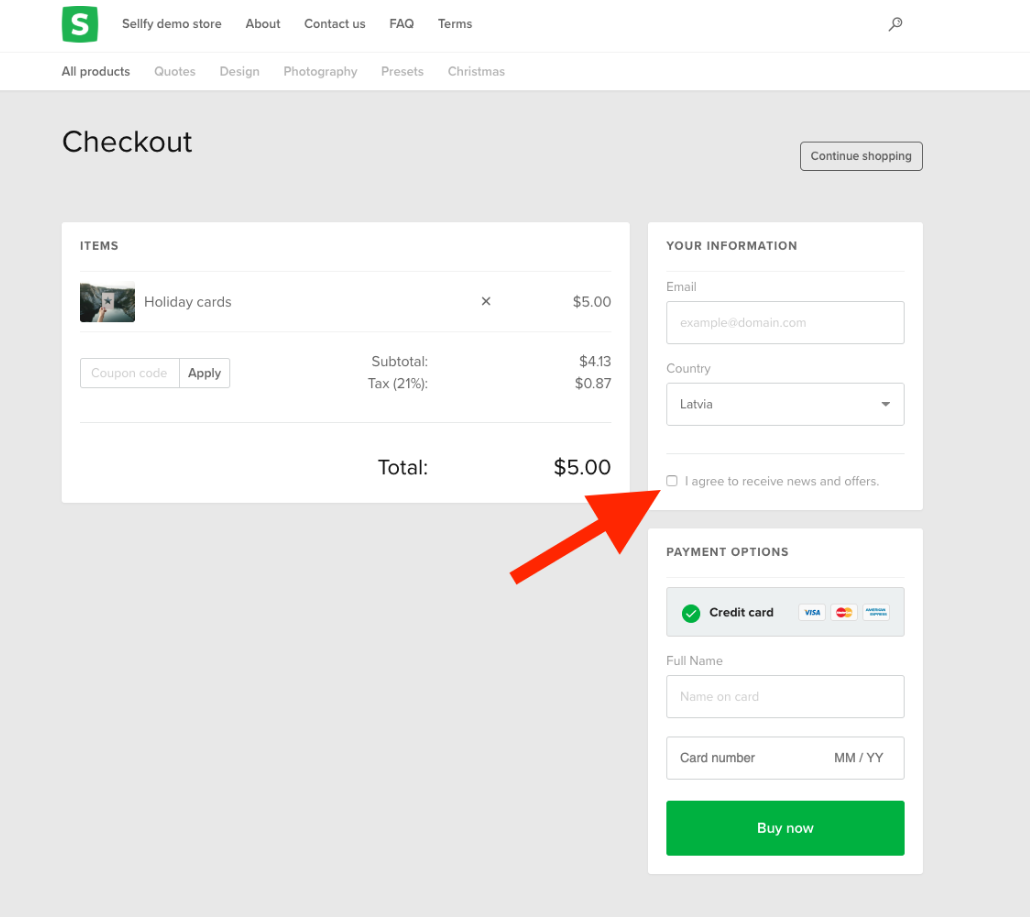Click the green checkmark beside Credit card
The height and width of the screenshot is (917, 1030).
pos(690,613)
